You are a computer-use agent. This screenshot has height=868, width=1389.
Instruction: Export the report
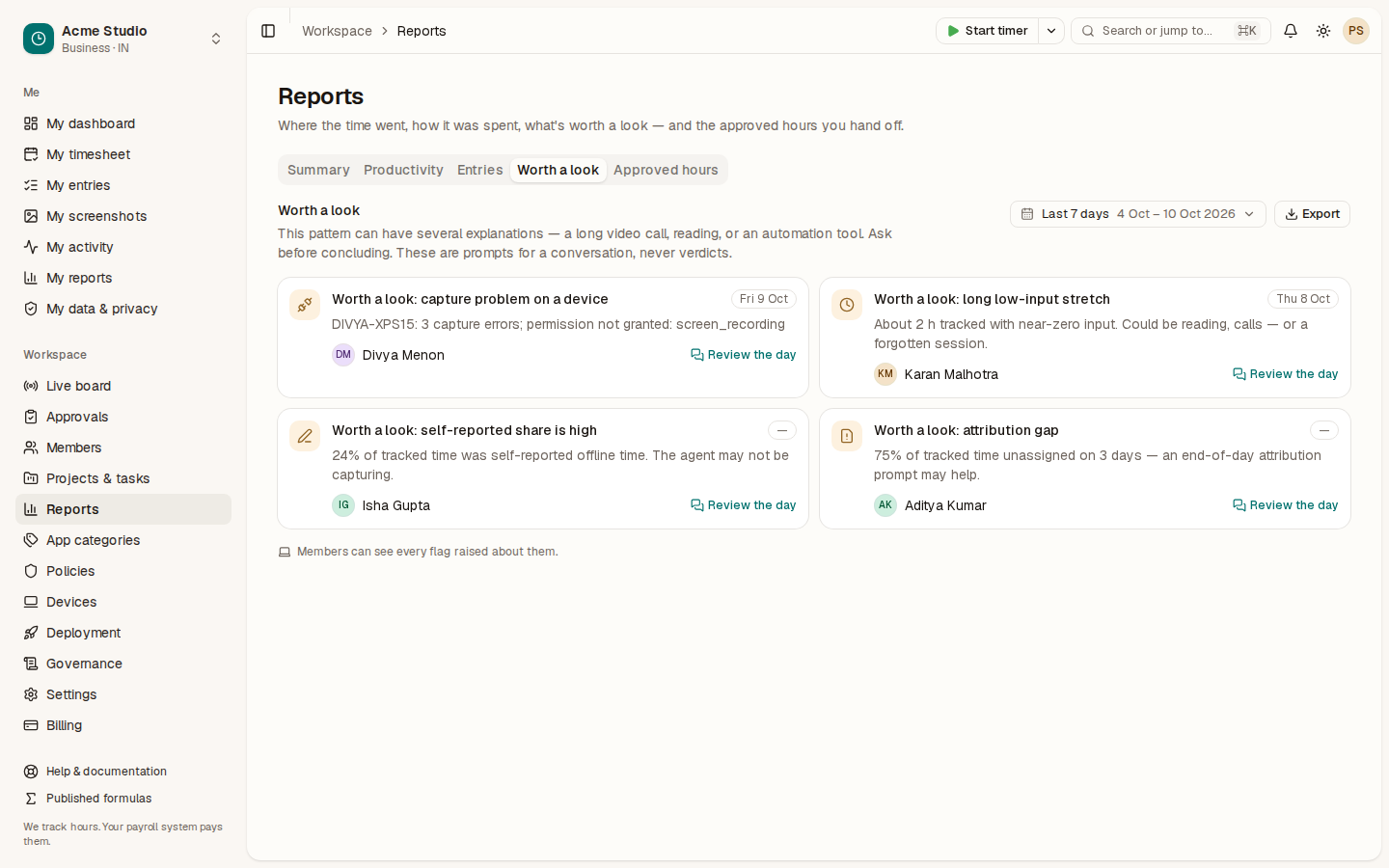point(1312,214)
